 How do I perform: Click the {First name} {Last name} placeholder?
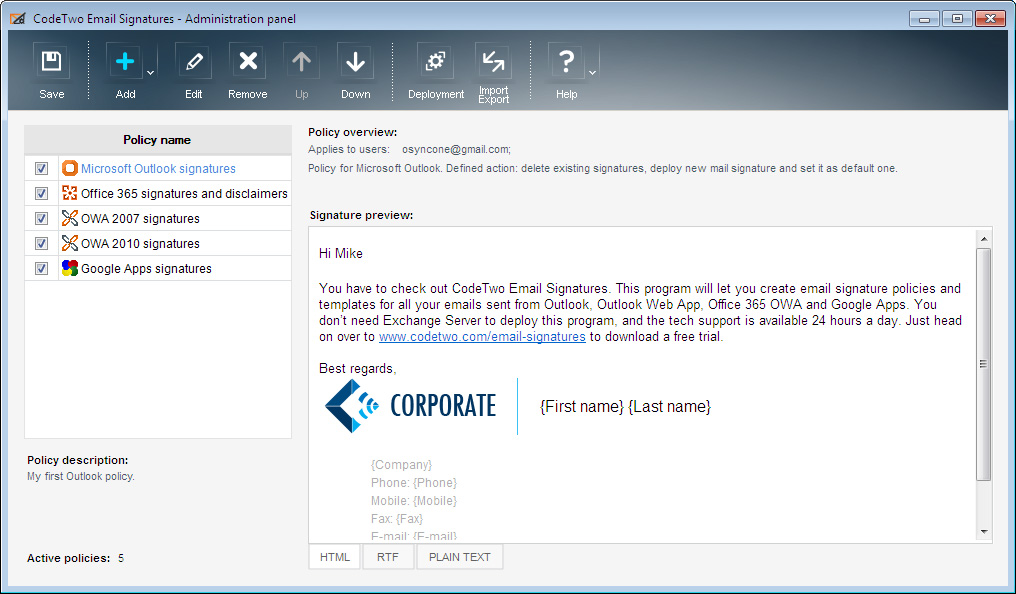(625, 406)
